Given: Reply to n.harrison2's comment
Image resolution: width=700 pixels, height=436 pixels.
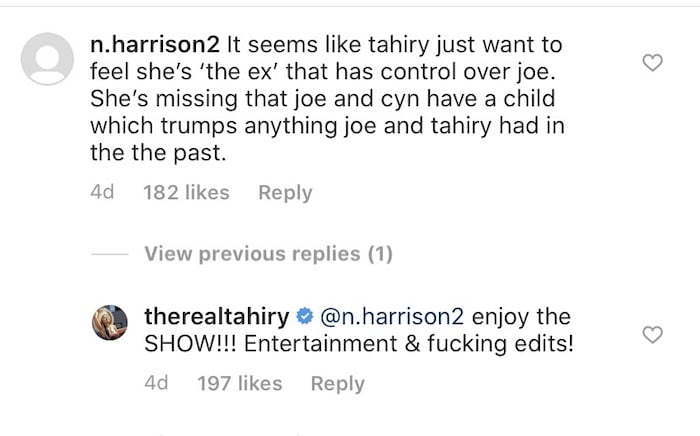Looking at the screenshot, I should pyautogui.click(x=285, y=193).
